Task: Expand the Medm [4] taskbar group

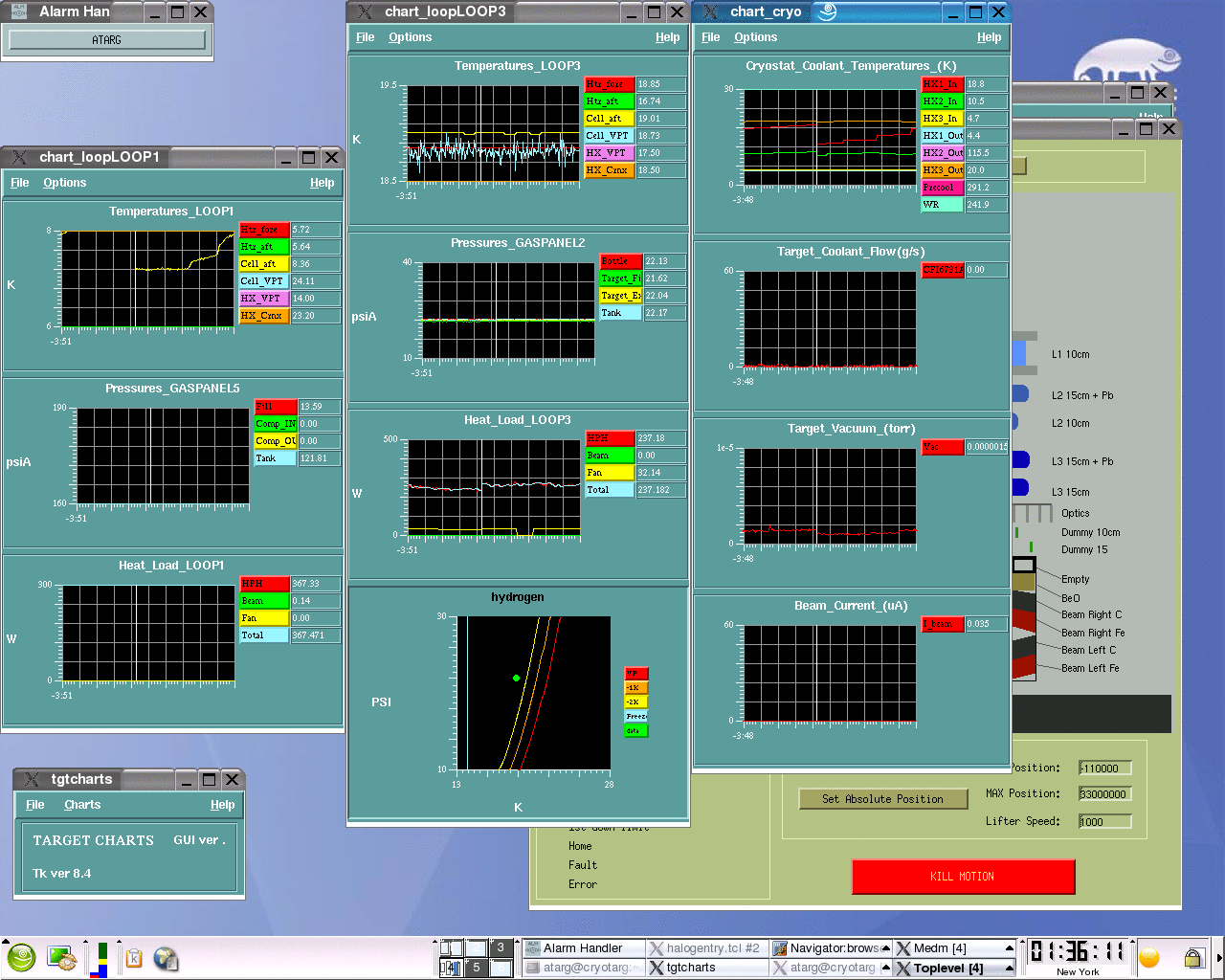Action: (1009, 947)
